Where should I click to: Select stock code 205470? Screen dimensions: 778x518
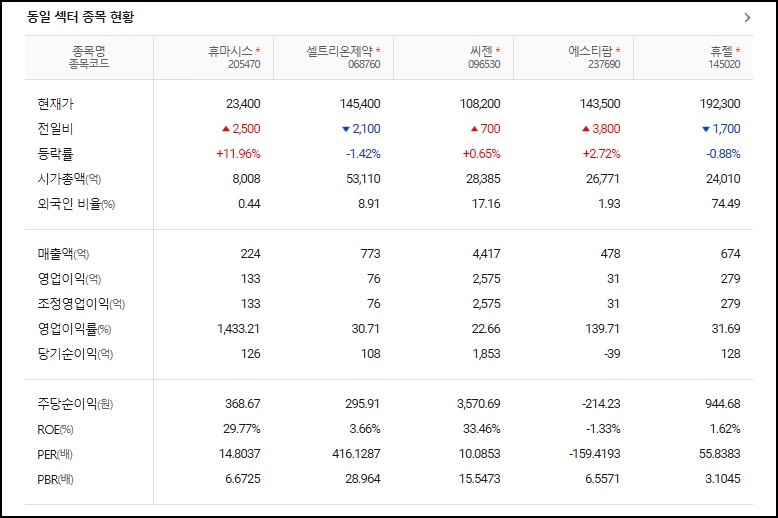[x=244, y=64]
